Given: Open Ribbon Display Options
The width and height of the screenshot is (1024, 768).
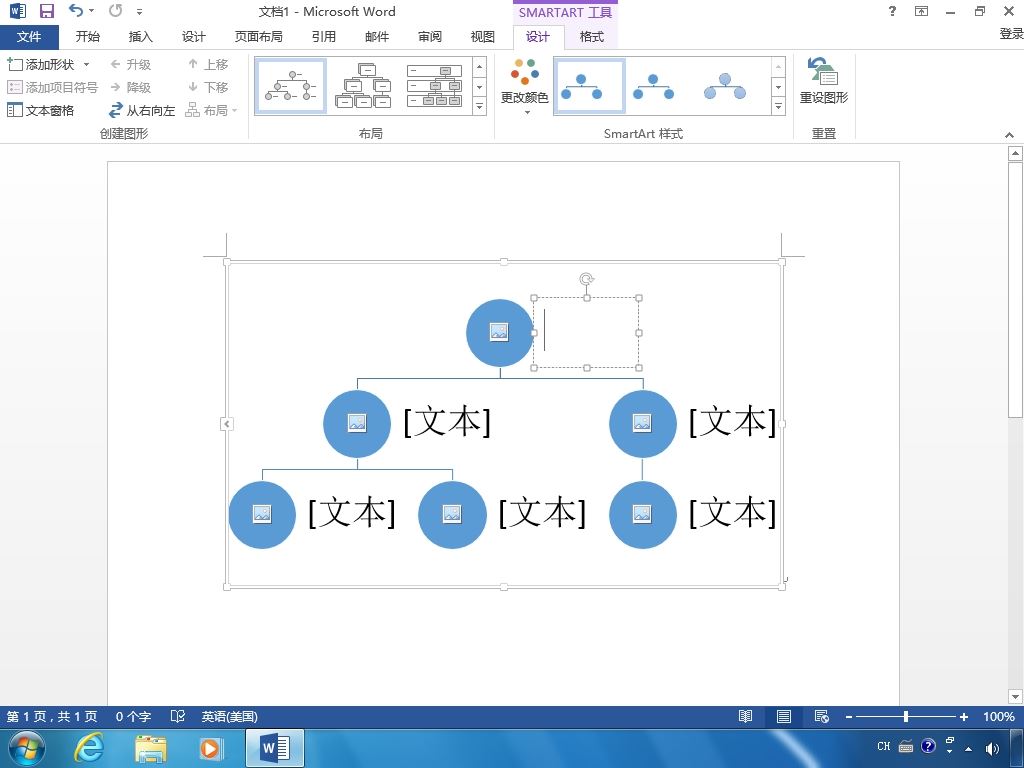Looking at the screenshot, I should (x=921, y=11).
